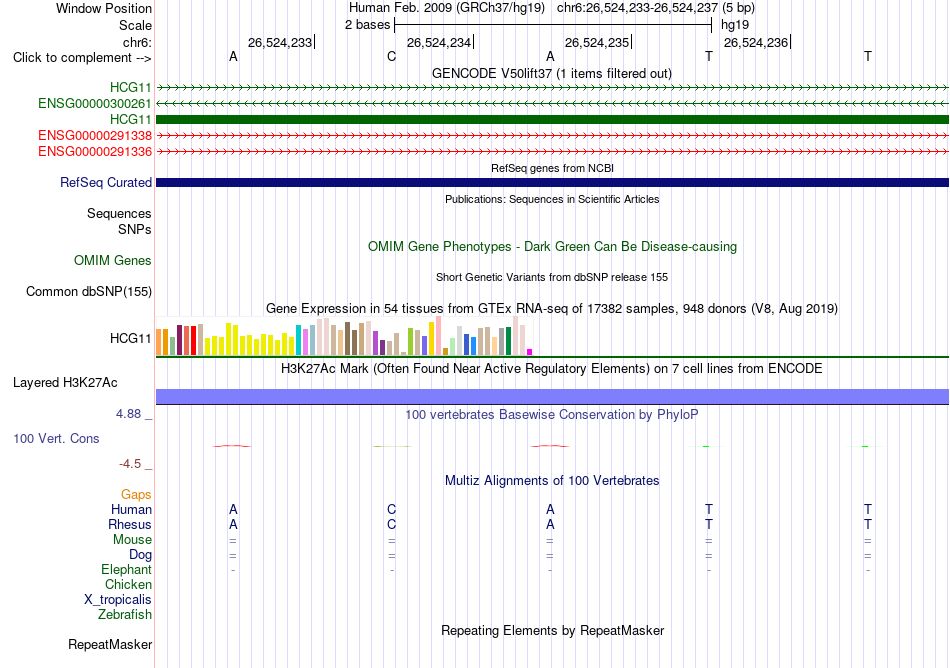Image resolution: width=950 pixels, height=668 pixels.
Task: Click the 'Short Genetic Variants from dbSNP' title
Action: [552, 277]
